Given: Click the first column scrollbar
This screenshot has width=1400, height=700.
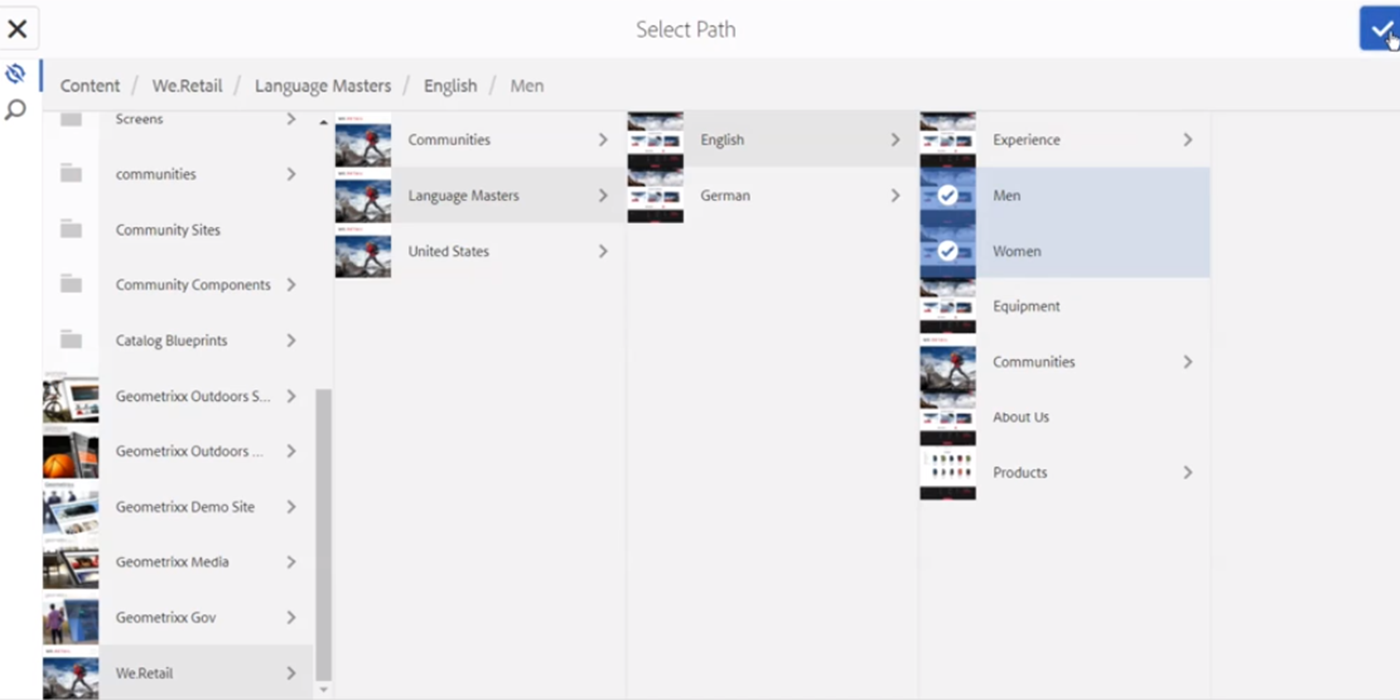Looking at the screenshot, I should (x=323, y=530).
